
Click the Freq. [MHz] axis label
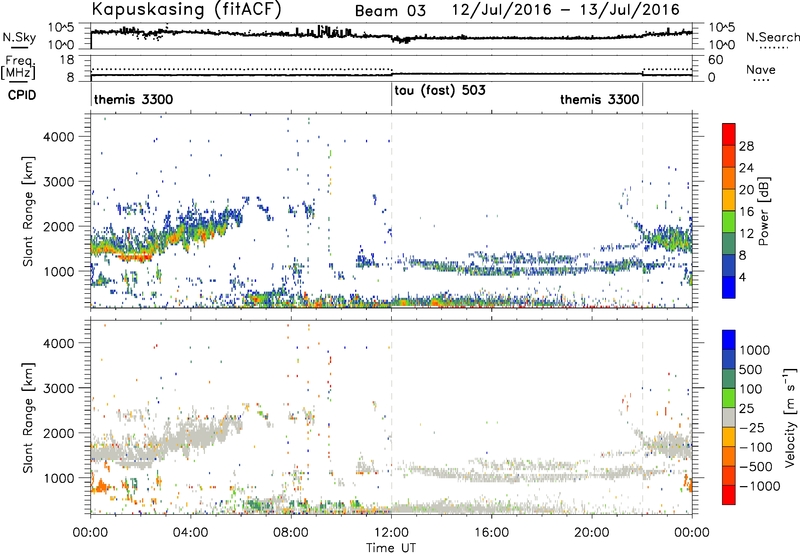click(19, 68)
